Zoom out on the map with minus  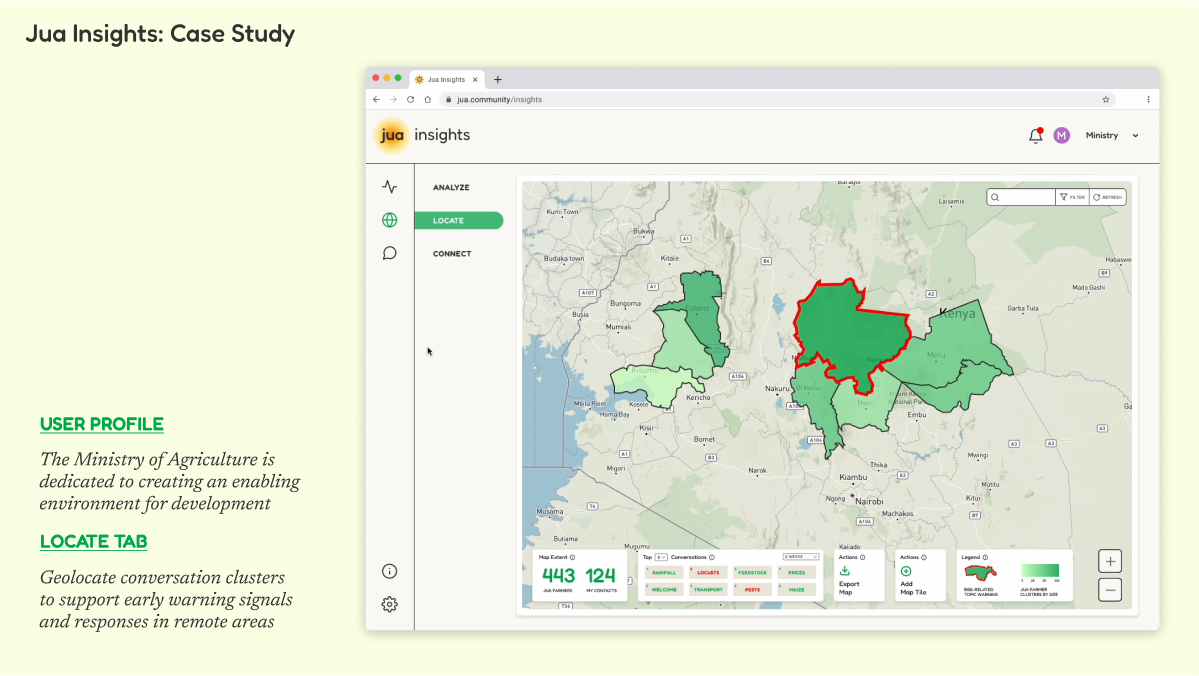coord(1110,590)
